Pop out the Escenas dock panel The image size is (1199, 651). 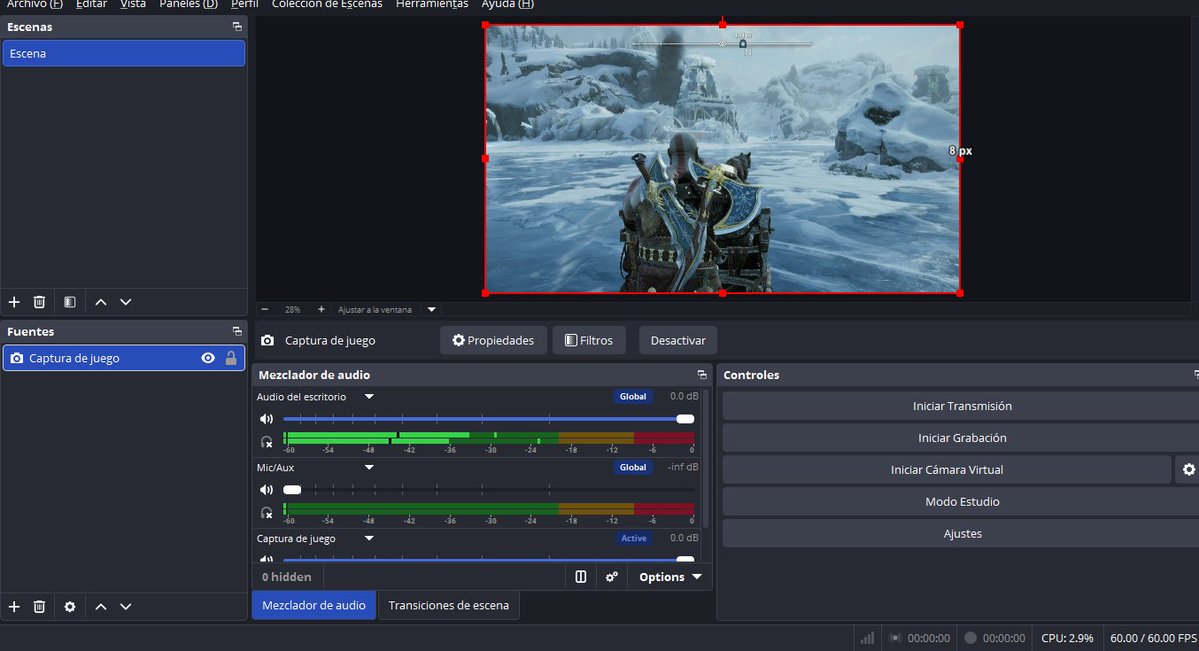pyautogui.click(x=237, y=27)
